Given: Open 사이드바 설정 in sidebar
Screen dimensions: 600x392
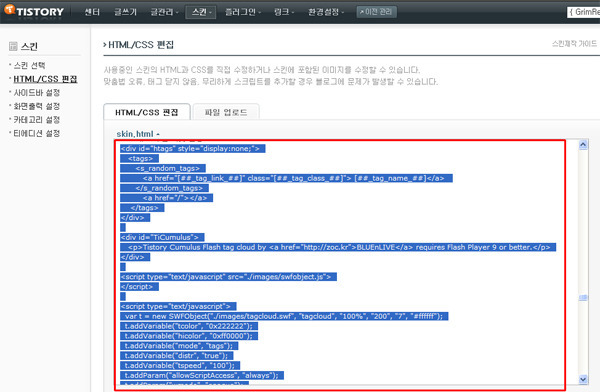Looking at the screenshot, I should tap(37, 93).
